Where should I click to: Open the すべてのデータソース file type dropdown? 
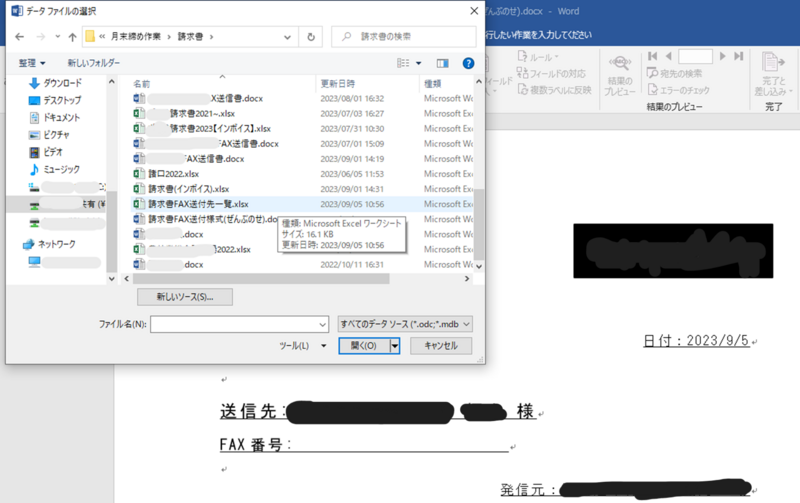tap(405, 324)
